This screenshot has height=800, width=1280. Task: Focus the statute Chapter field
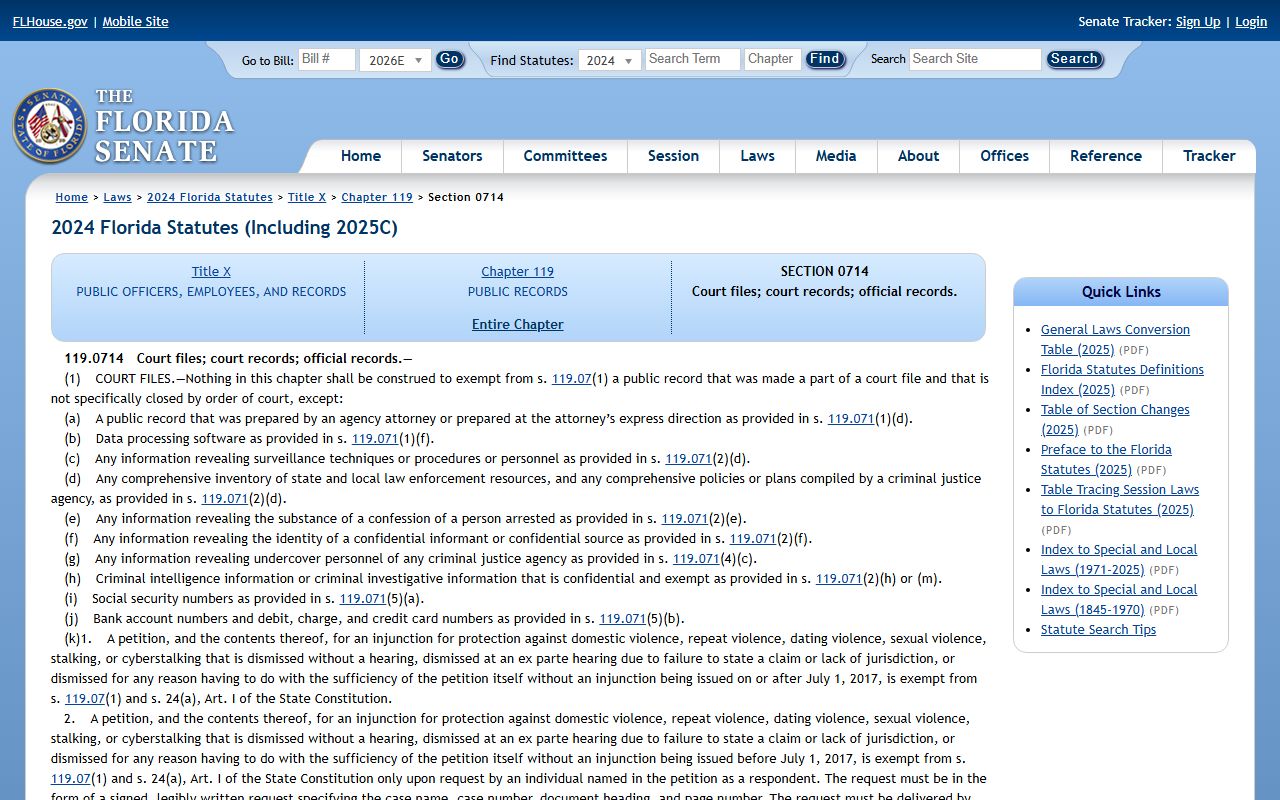[773, 59]
